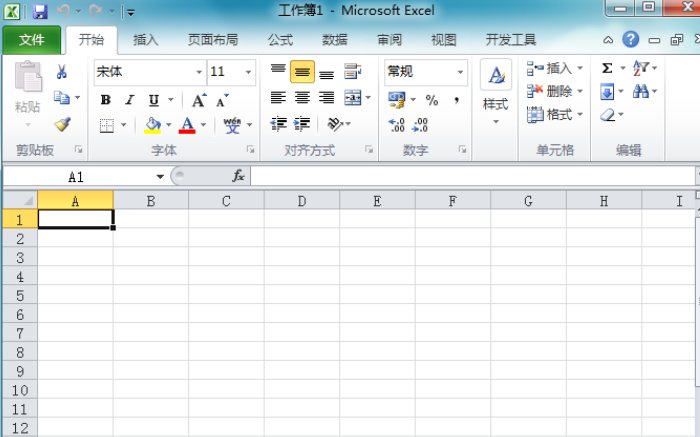
Task: Toggle Bold formatting
Action: (105, 100)
